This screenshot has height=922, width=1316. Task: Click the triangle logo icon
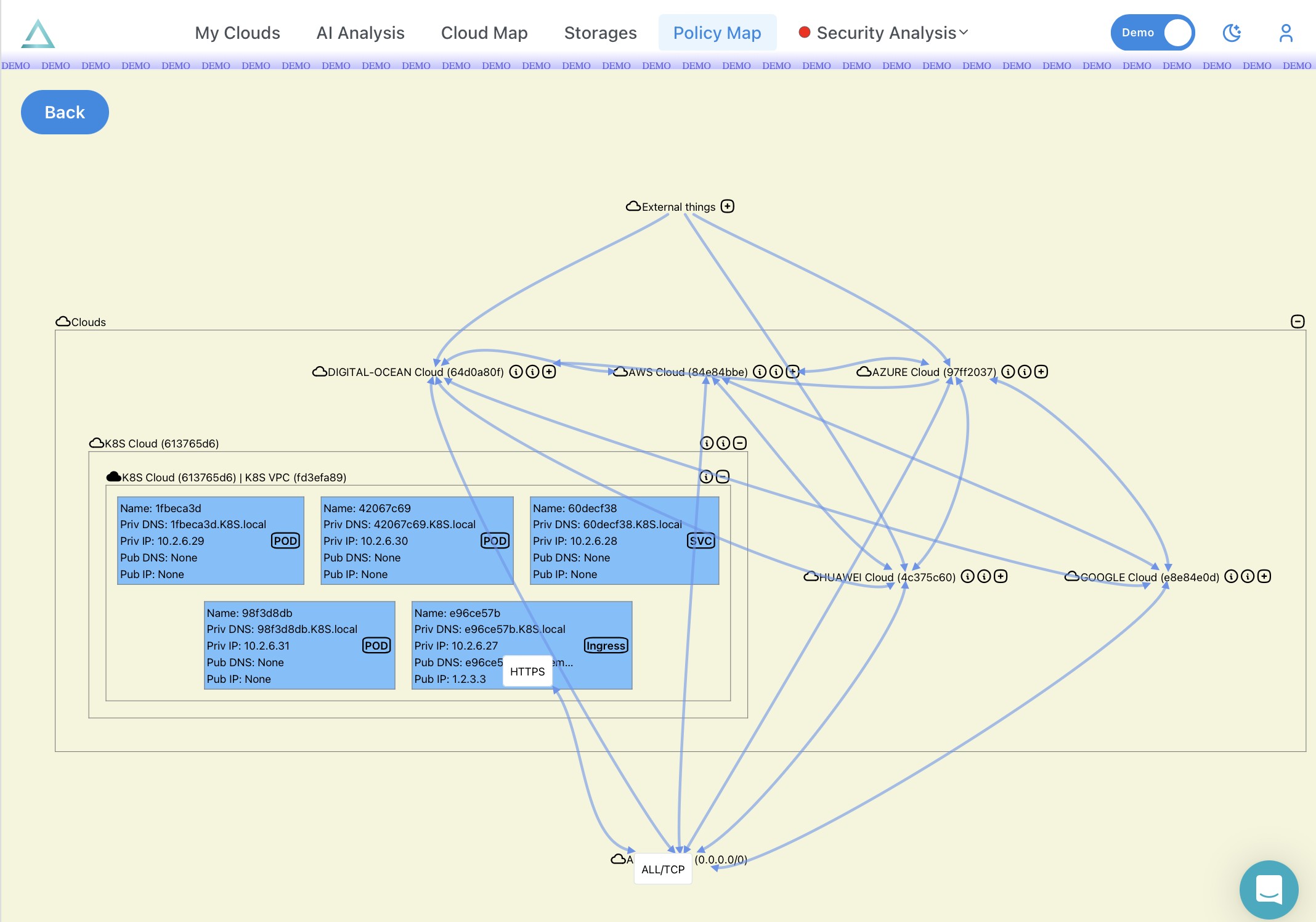click(38, 33)
